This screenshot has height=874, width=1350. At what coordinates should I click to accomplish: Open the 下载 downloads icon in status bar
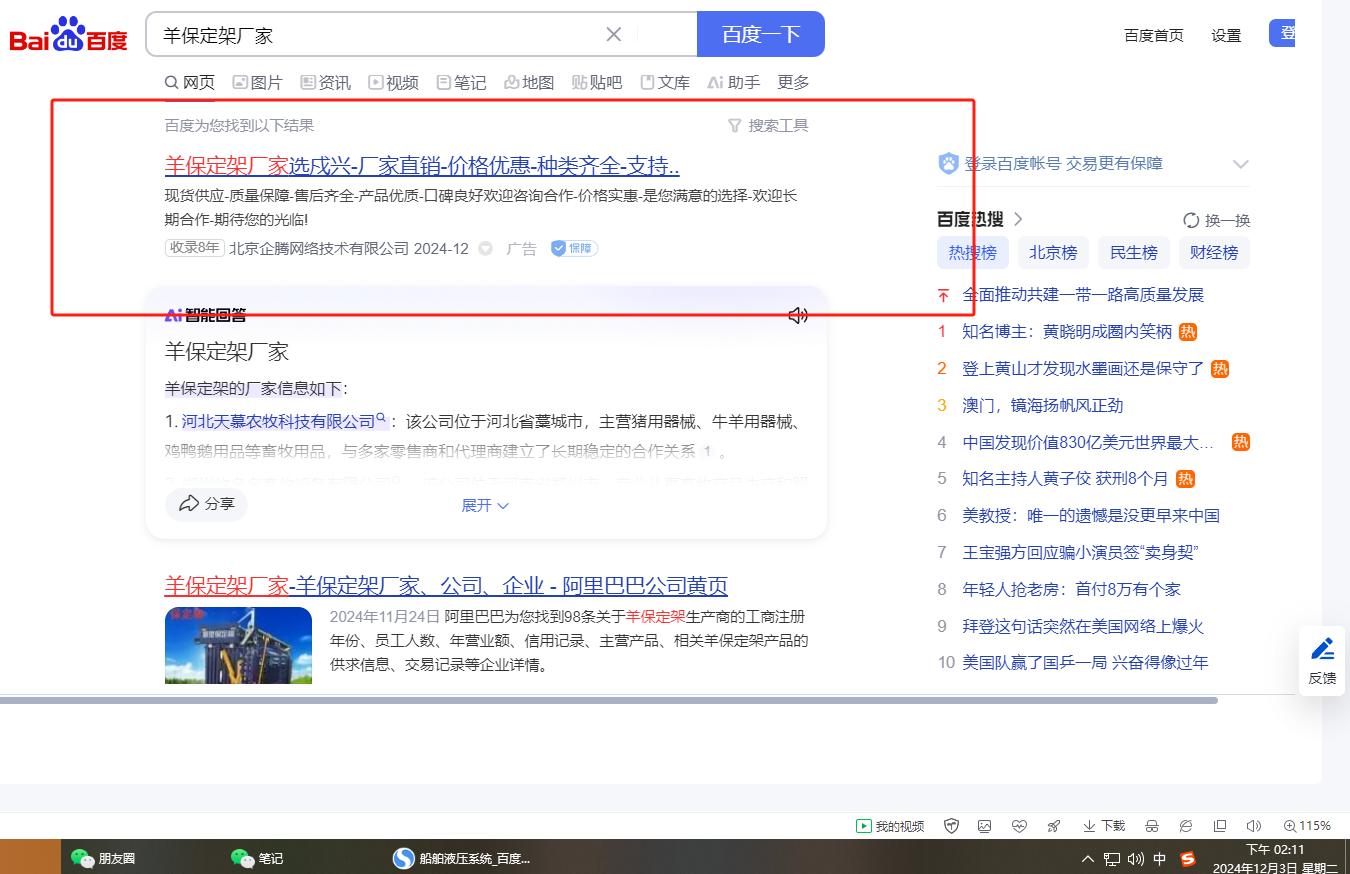click(1104, 826)
